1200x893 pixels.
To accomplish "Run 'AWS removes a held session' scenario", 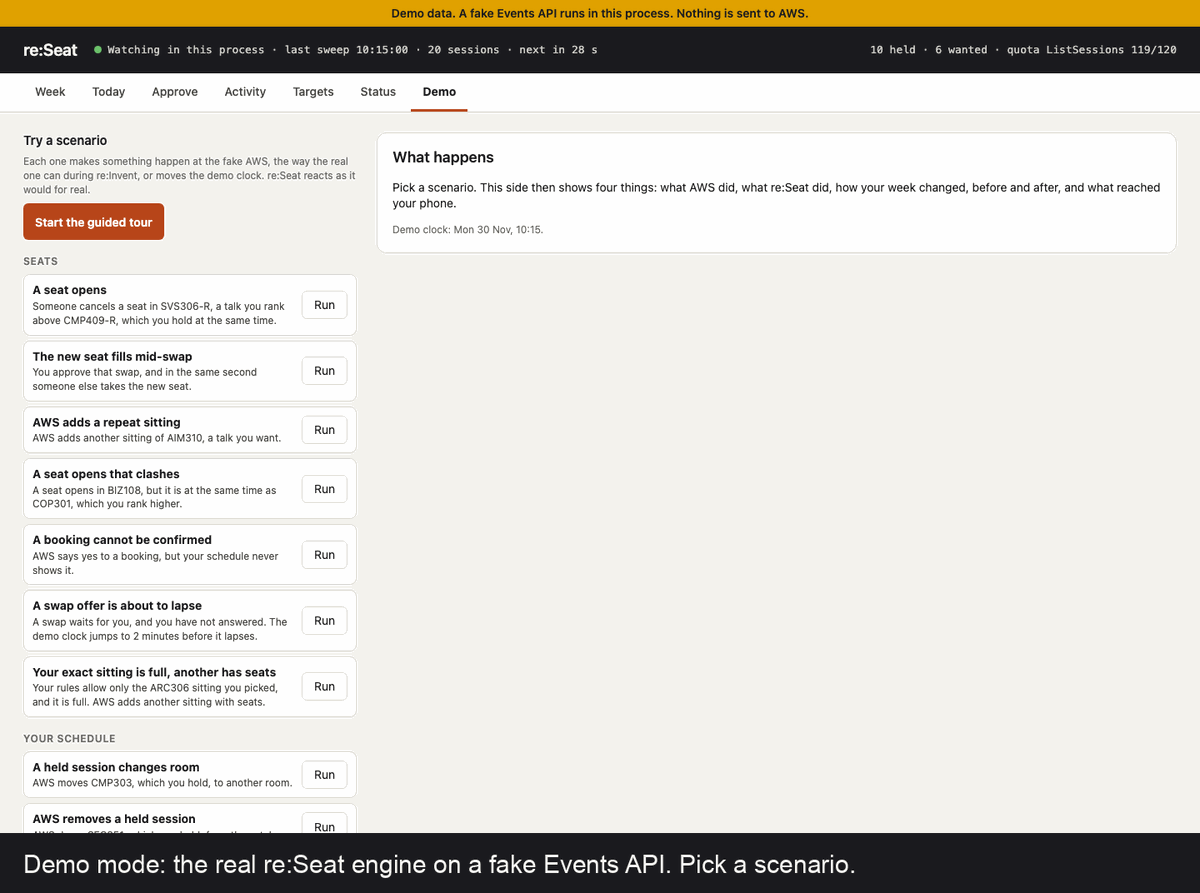I will [324, 825].
